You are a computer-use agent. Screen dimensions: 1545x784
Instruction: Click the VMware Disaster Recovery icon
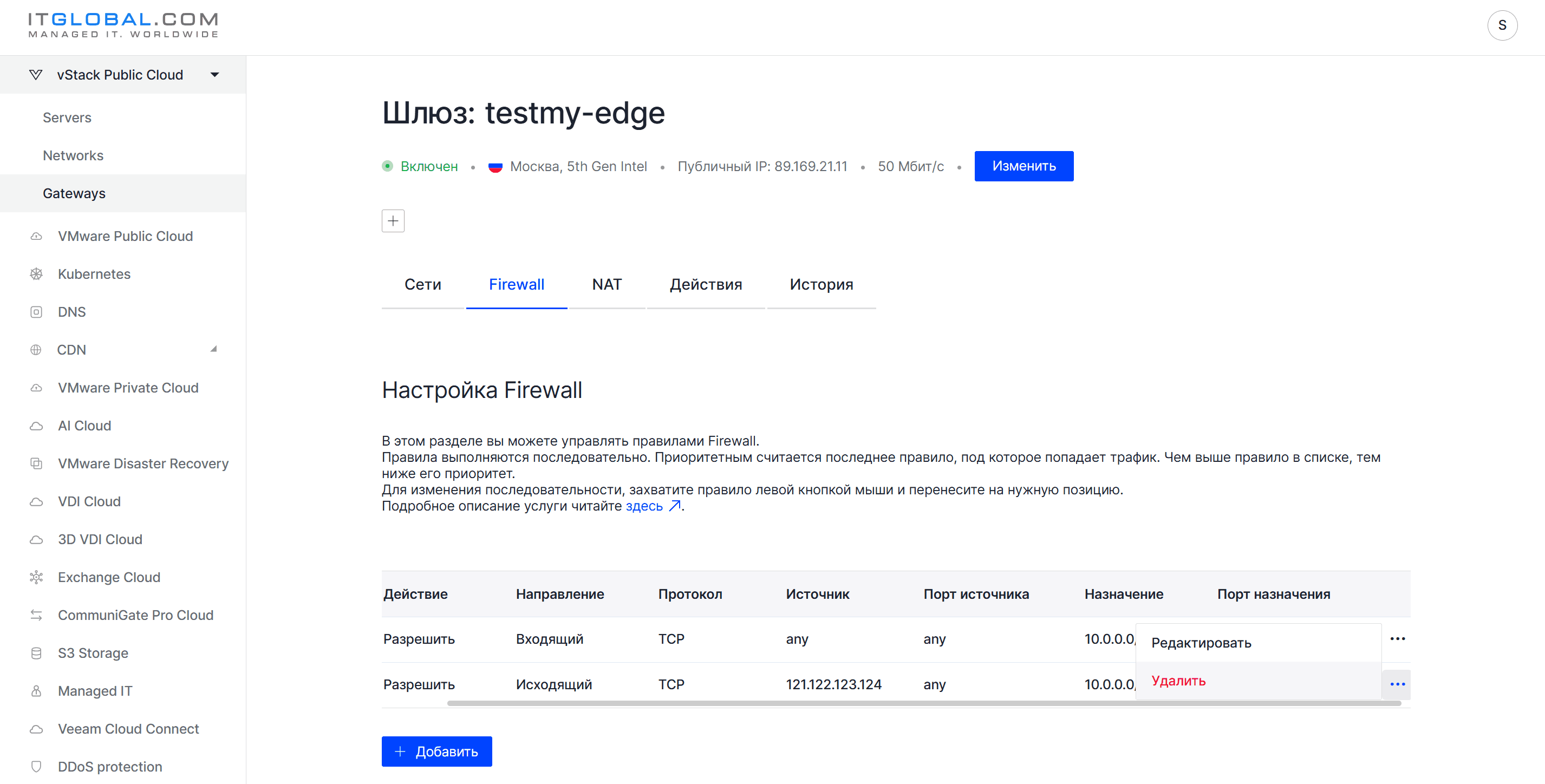click(36, 463)
